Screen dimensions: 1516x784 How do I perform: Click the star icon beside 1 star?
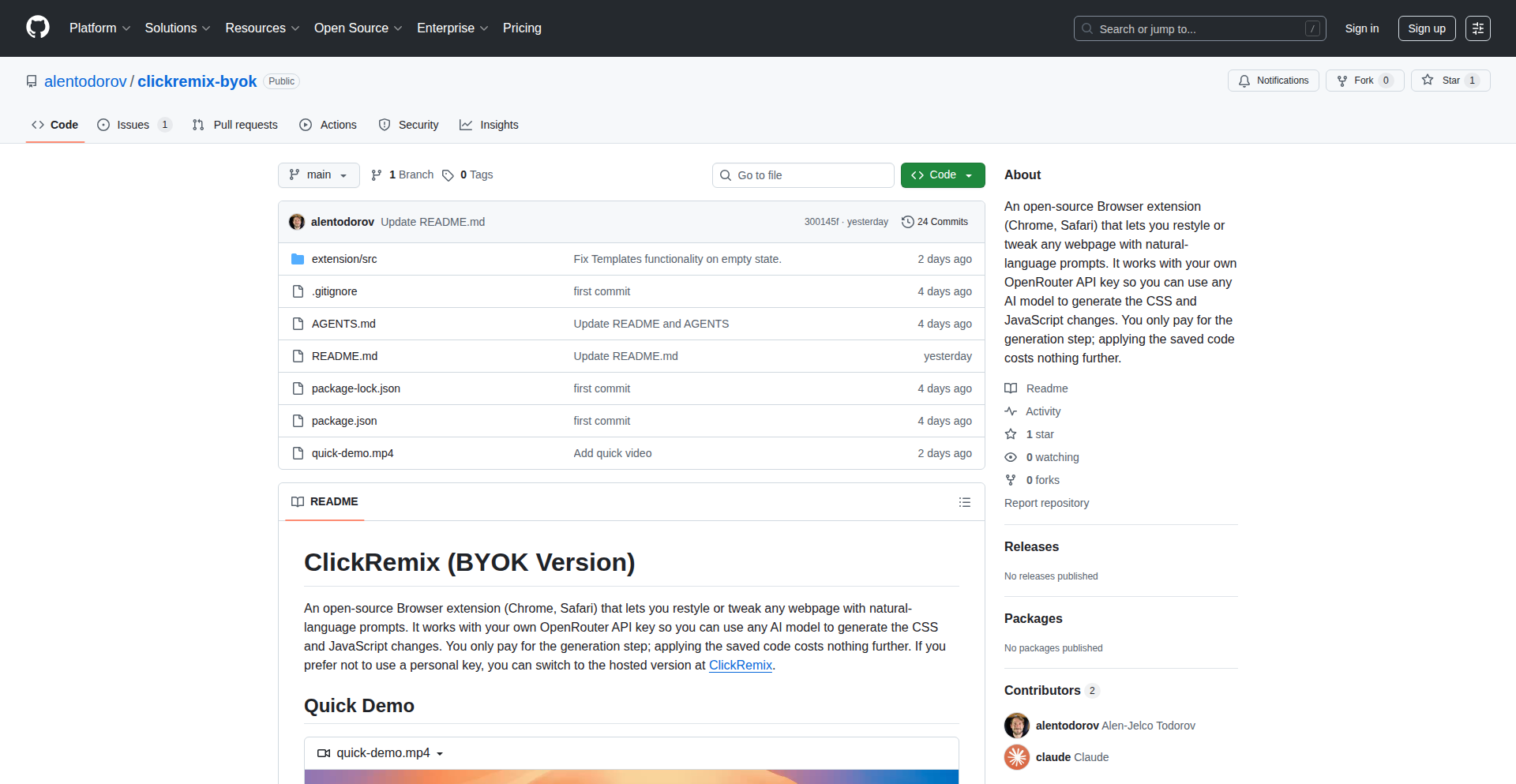pos(1011,434)
